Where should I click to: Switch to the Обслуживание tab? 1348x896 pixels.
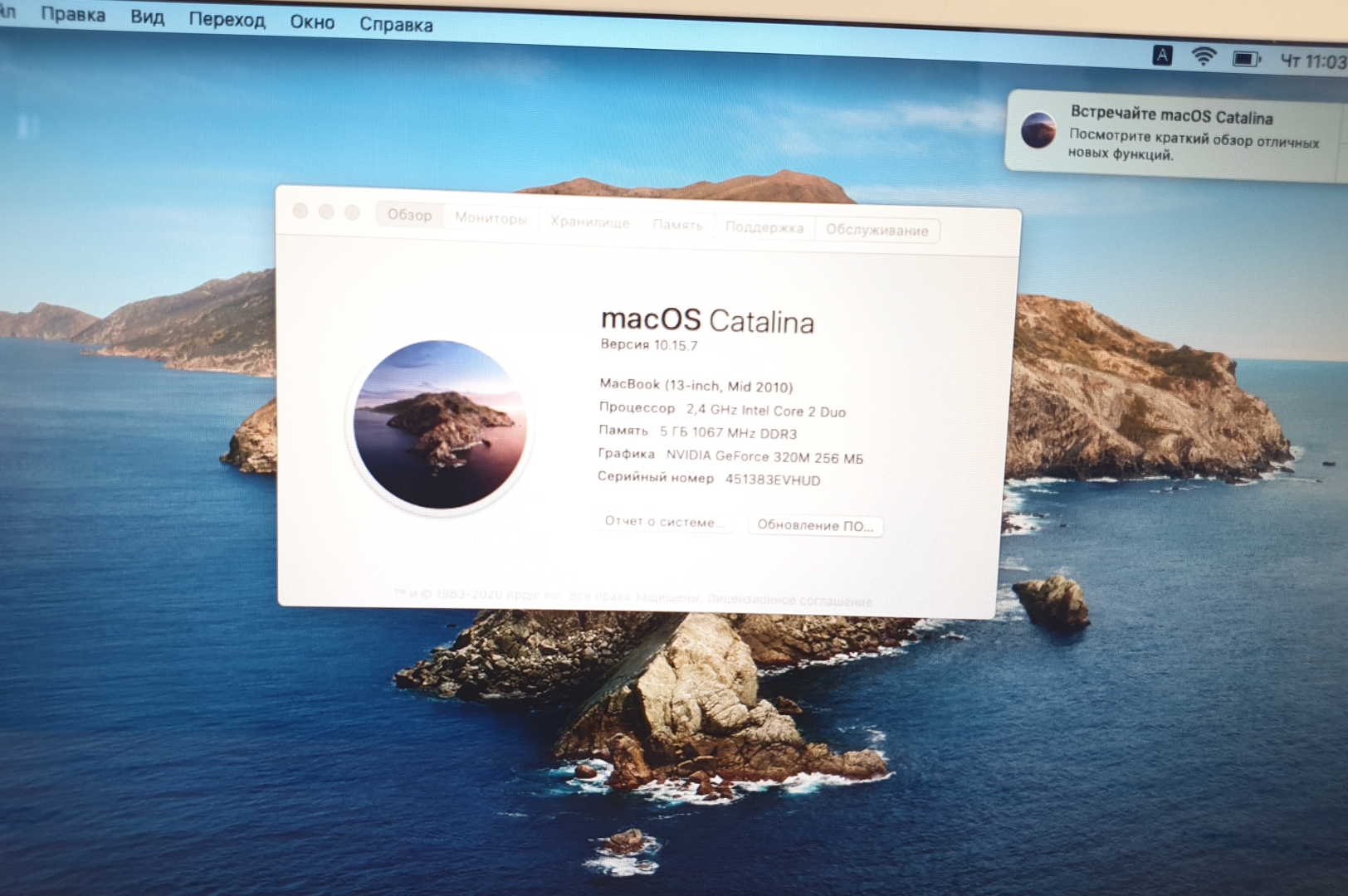[877, 231]
